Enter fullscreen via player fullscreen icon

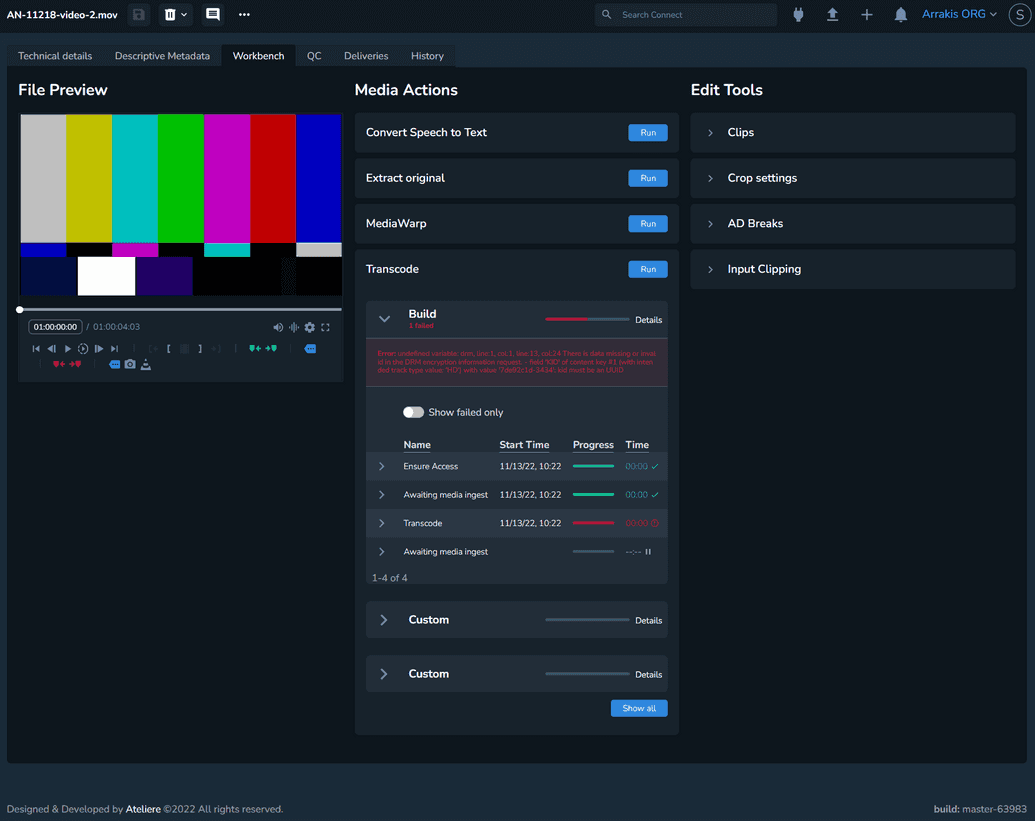click(x=325, y=327)
